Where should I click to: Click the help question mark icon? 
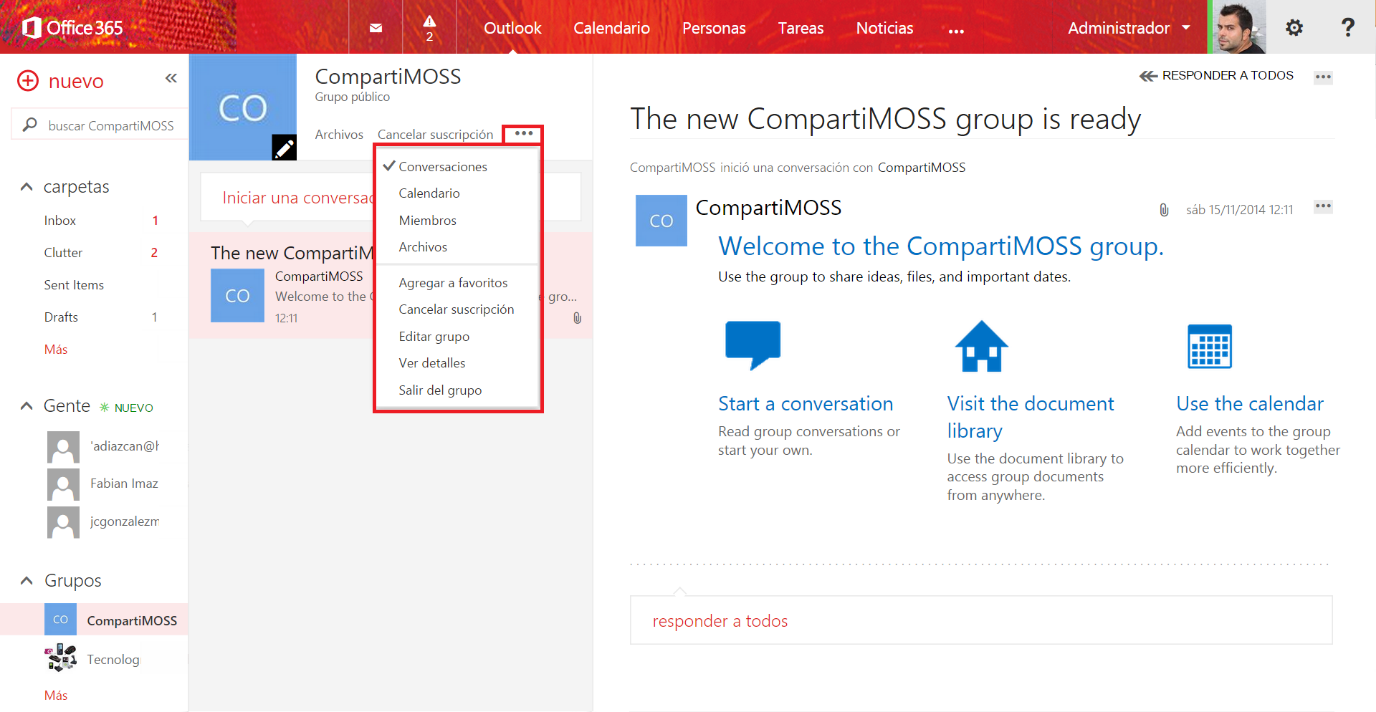coord(1347,28)
